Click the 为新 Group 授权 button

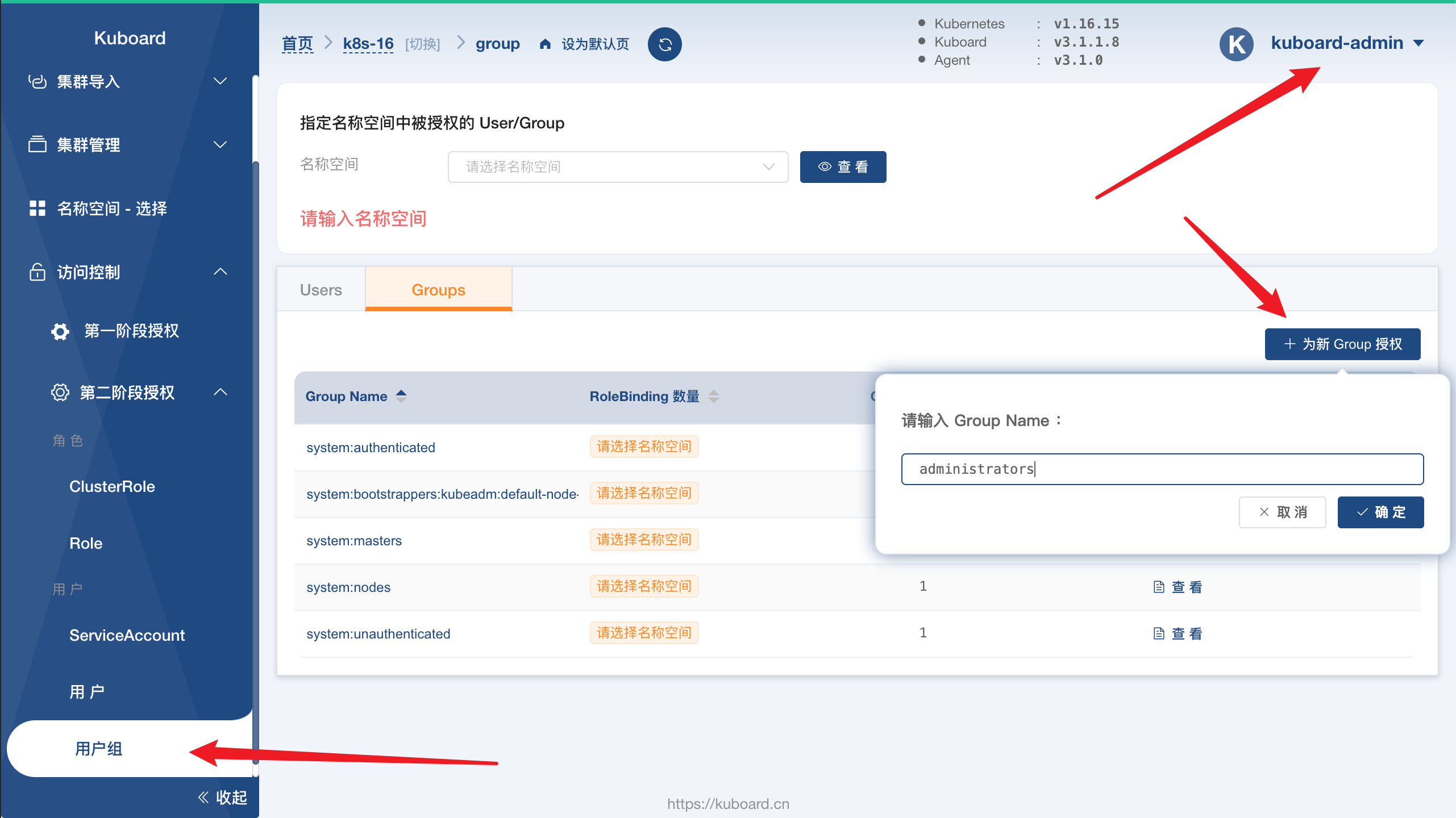(x=1342, y=344)
